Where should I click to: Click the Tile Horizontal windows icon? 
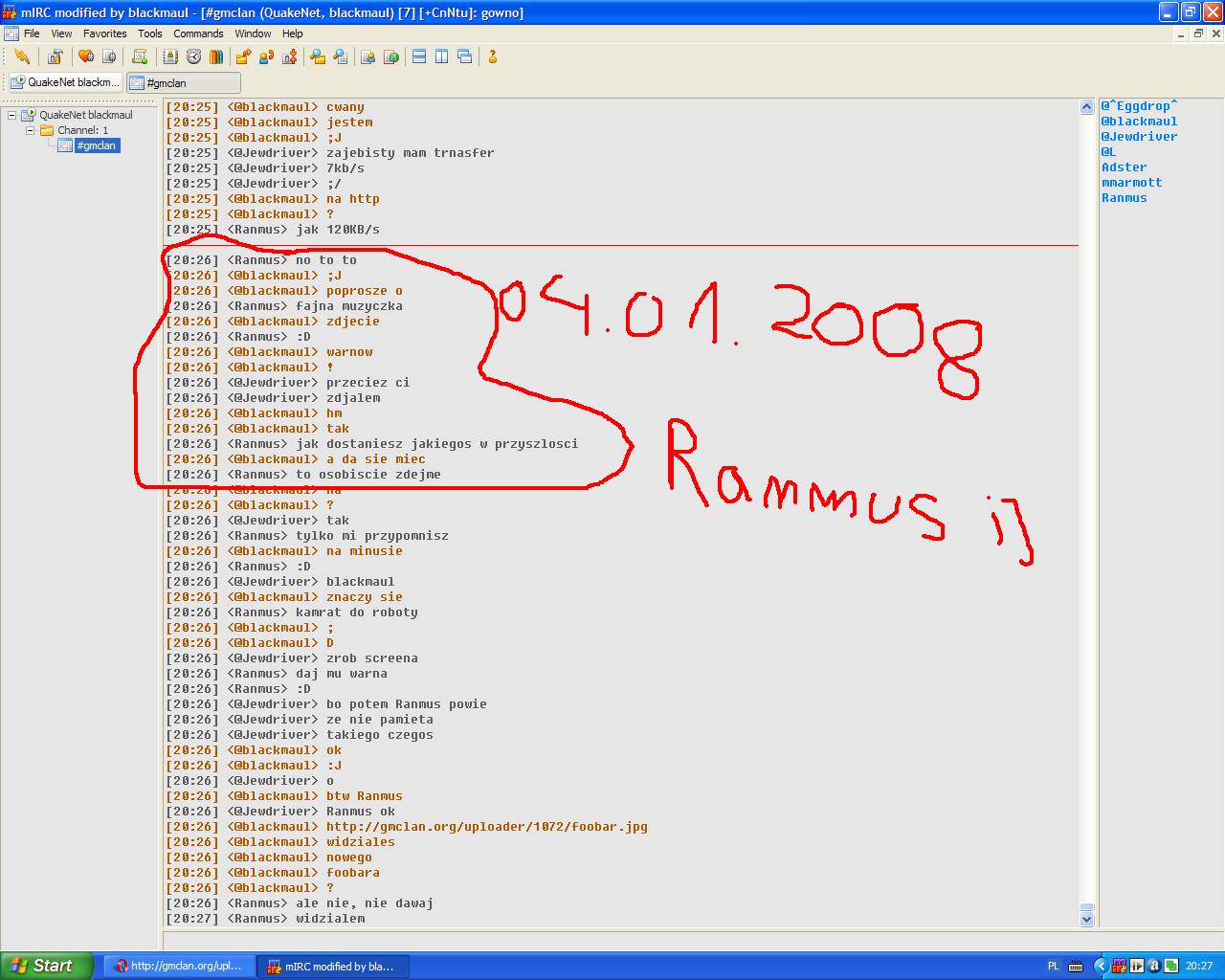click(419, 57)
